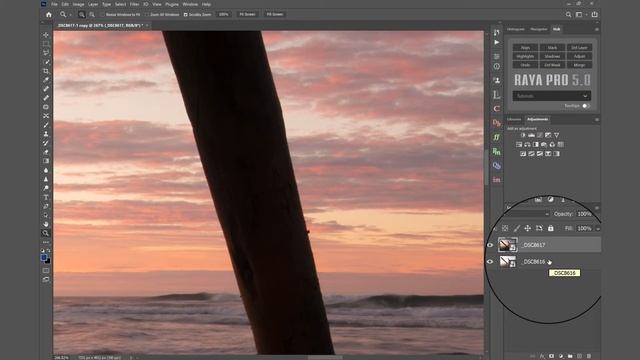Screen dimensions: 640x360
Task: Click the foreground color swatch
Action: click(x=44, y=258)
